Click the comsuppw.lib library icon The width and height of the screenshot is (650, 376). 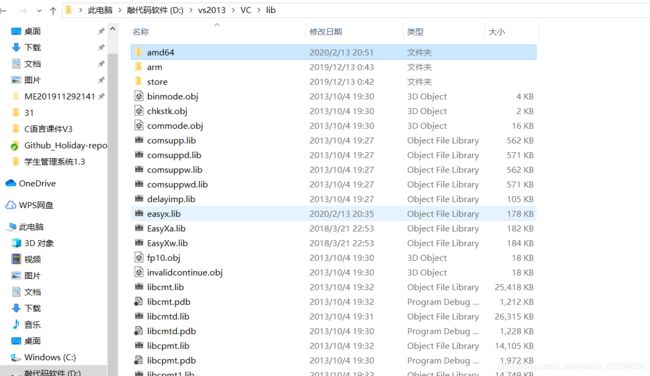pyautogui.click(x=139, y=170)
